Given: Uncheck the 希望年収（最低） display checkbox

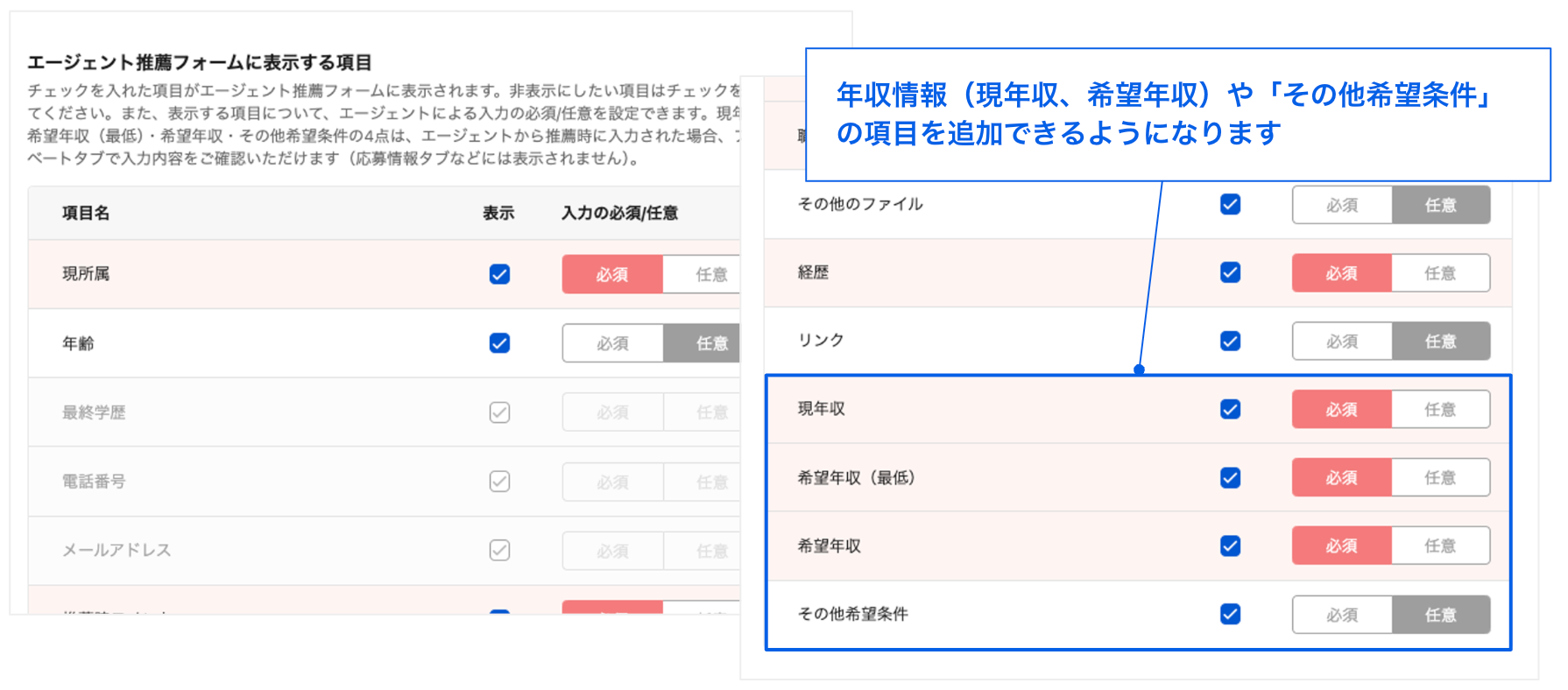Looking at the screenshot, I should (1230, 477).
